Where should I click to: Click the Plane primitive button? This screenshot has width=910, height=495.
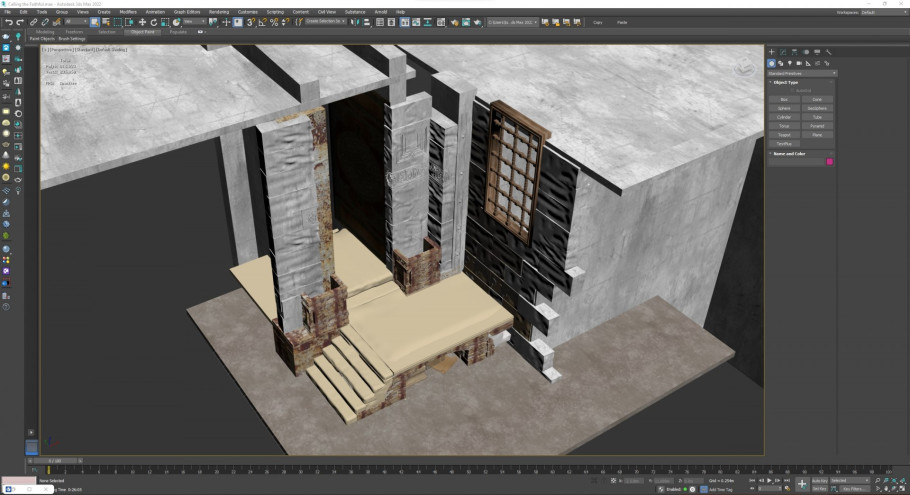point(817,135)
